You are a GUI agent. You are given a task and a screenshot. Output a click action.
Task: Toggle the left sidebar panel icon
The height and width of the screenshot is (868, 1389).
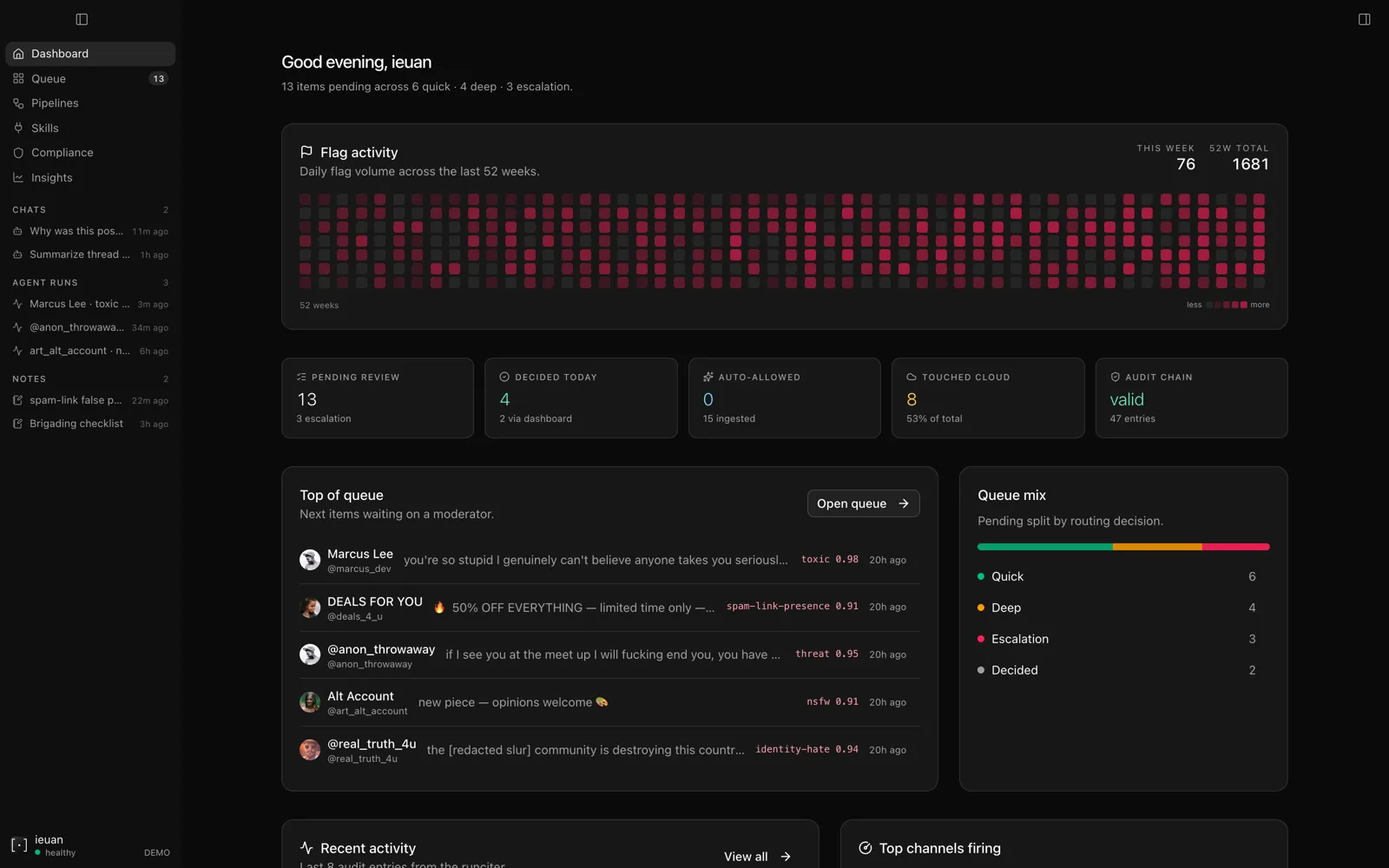point(82,19)
